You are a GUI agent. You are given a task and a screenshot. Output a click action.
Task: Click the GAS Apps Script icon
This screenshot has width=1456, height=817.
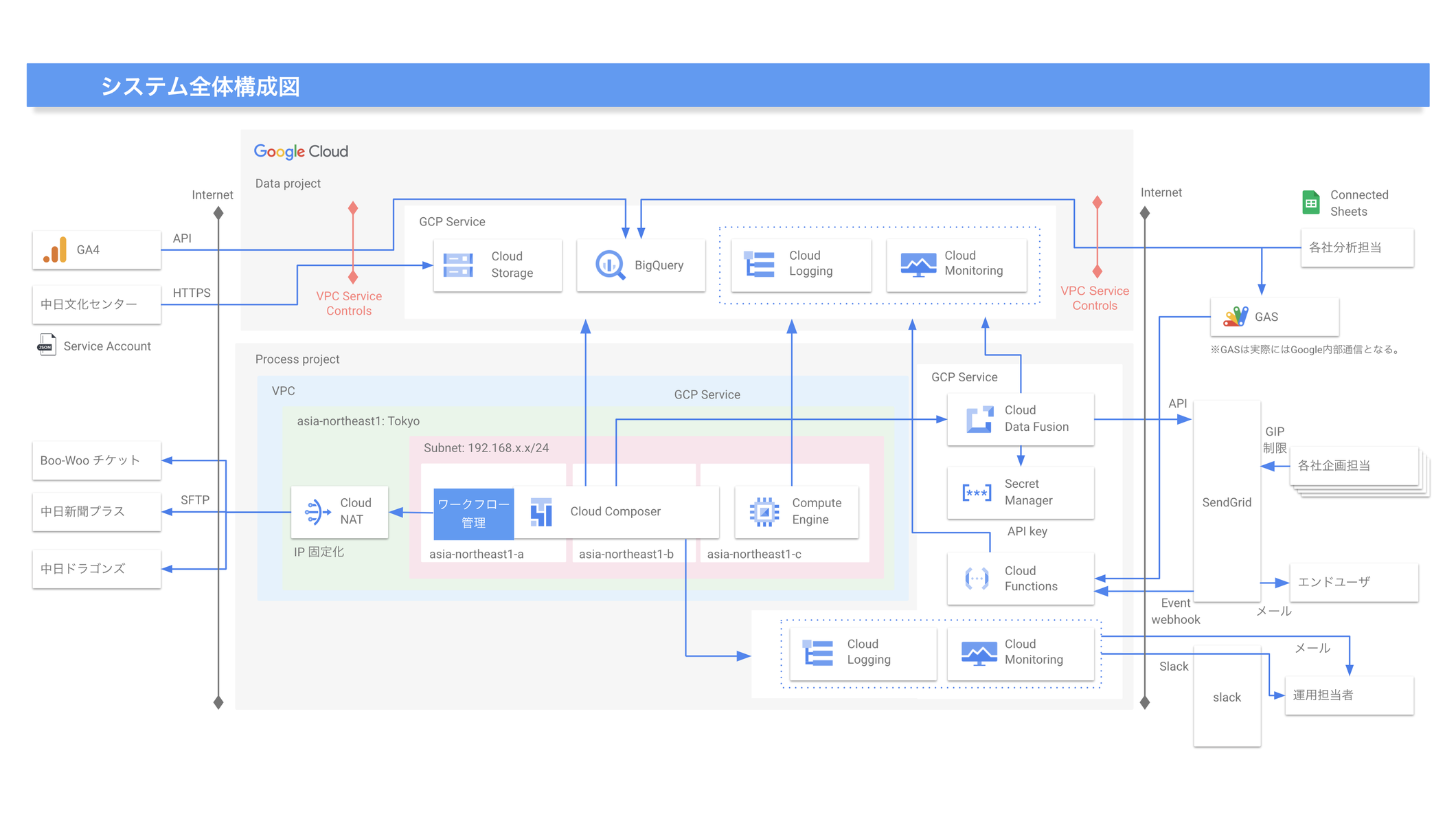tap(1236, 317)
